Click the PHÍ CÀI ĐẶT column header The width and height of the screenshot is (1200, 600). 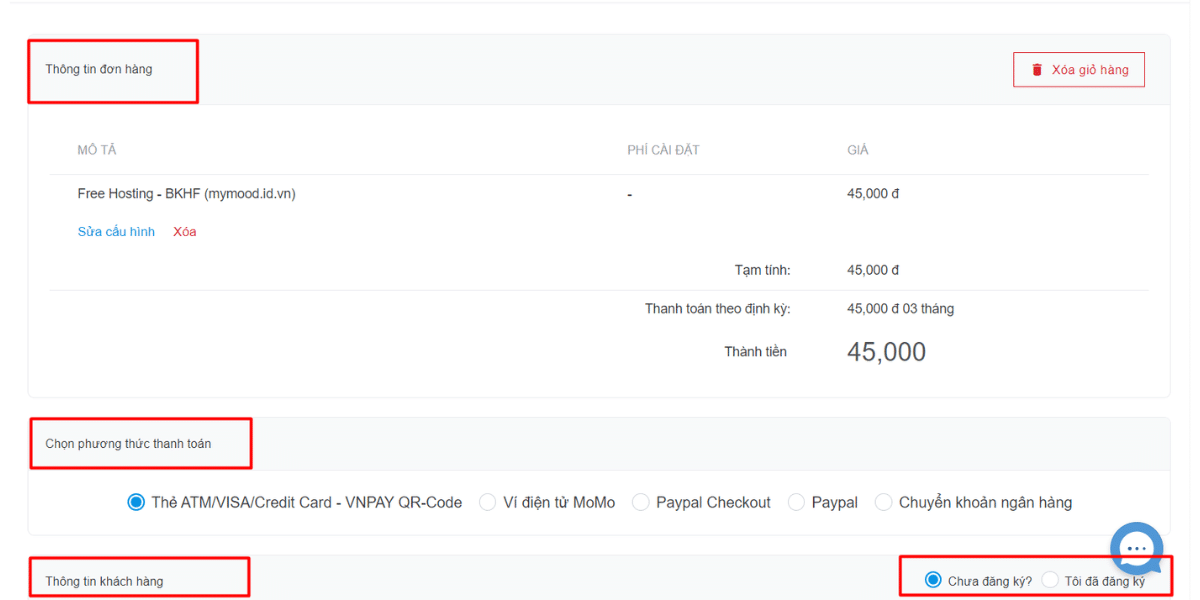[663, 150]
